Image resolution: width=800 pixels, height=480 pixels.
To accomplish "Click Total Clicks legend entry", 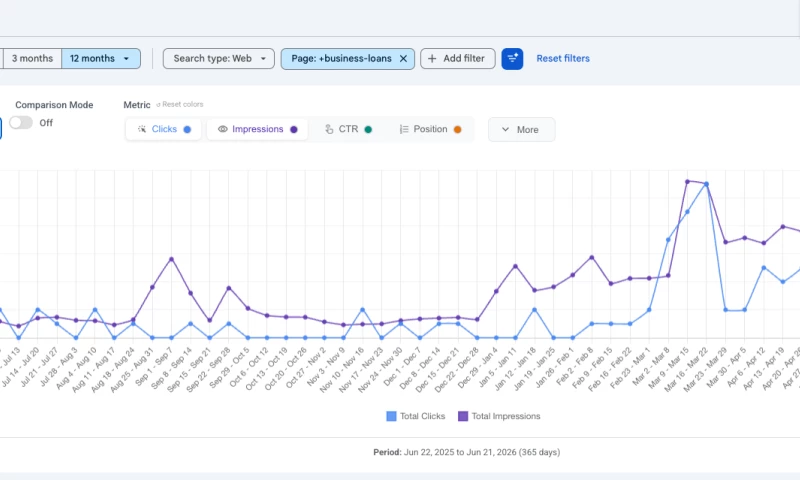I will tap(416, 416).
